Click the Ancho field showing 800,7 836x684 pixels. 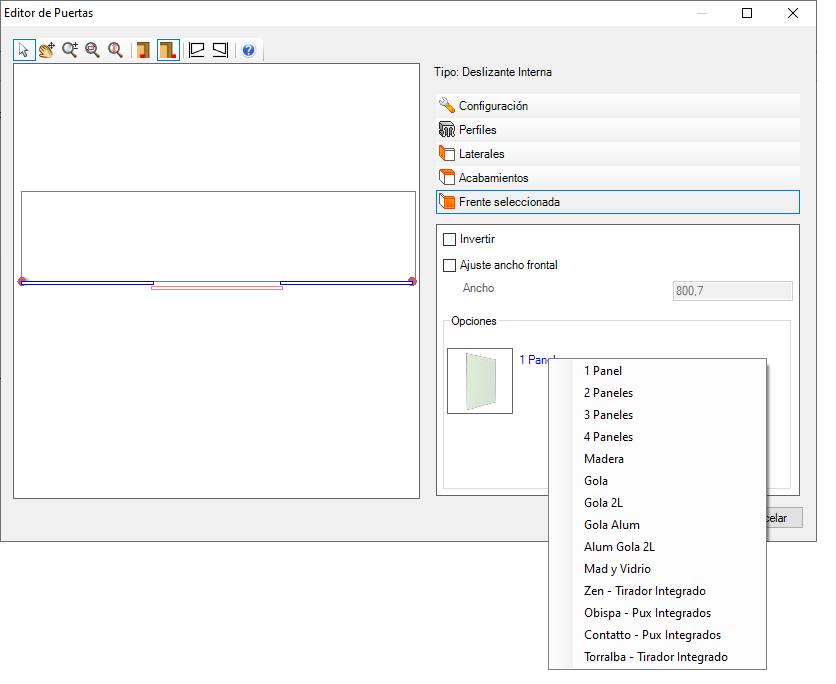coord(733,291)
